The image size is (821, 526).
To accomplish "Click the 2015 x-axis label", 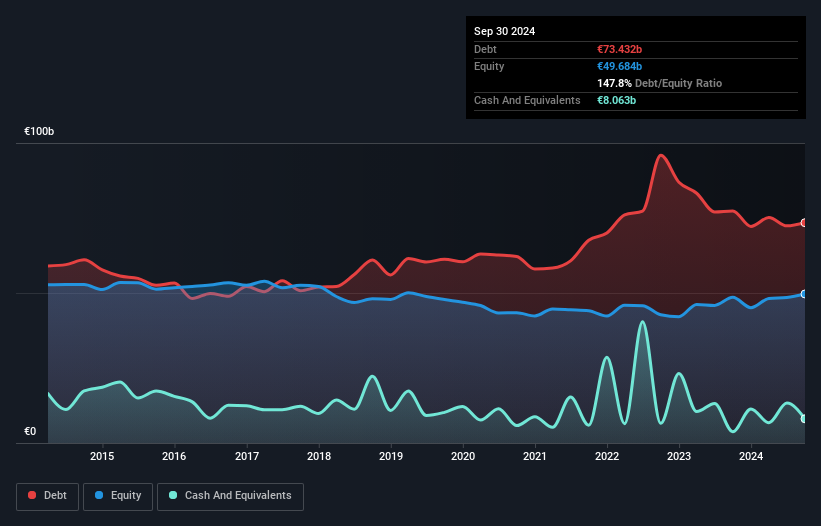I will click(x=102, y=456).
